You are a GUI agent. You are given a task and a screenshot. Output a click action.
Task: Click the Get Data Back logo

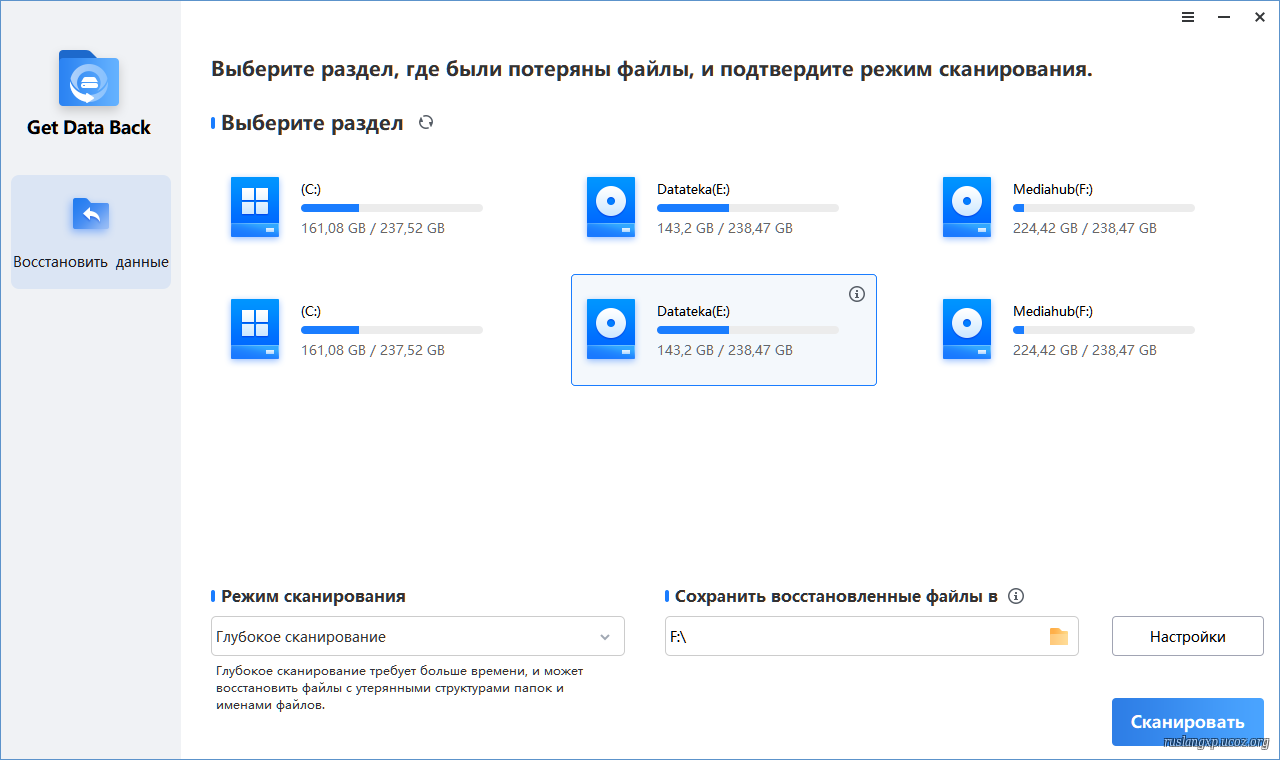click(89, 79)
